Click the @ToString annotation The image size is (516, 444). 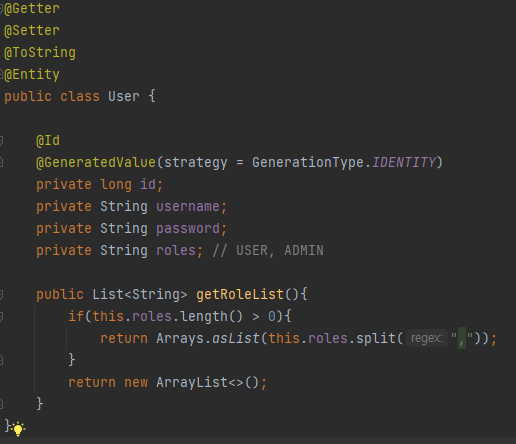(40, 52)
